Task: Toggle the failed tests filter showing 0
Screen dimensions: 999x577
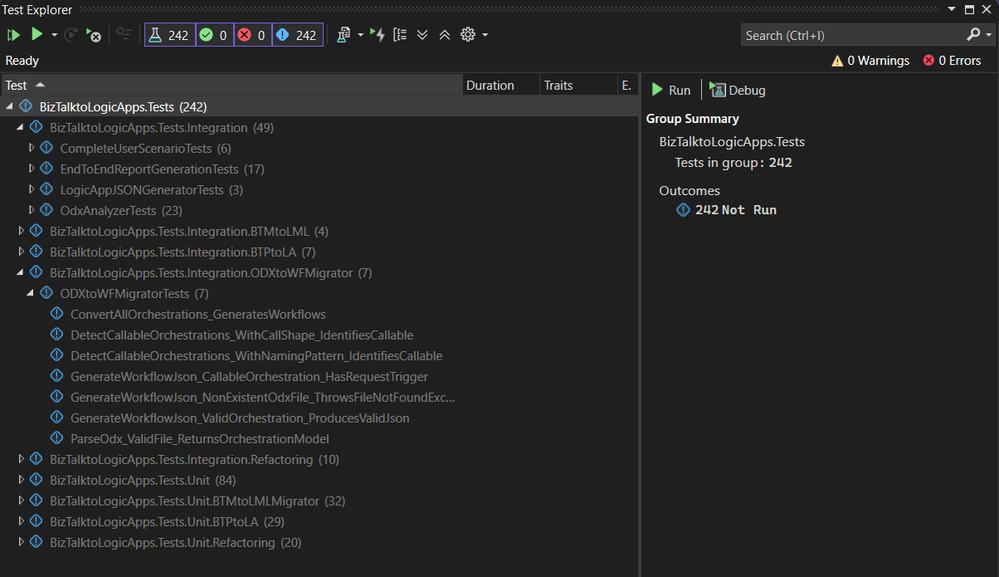Action: 252,35
